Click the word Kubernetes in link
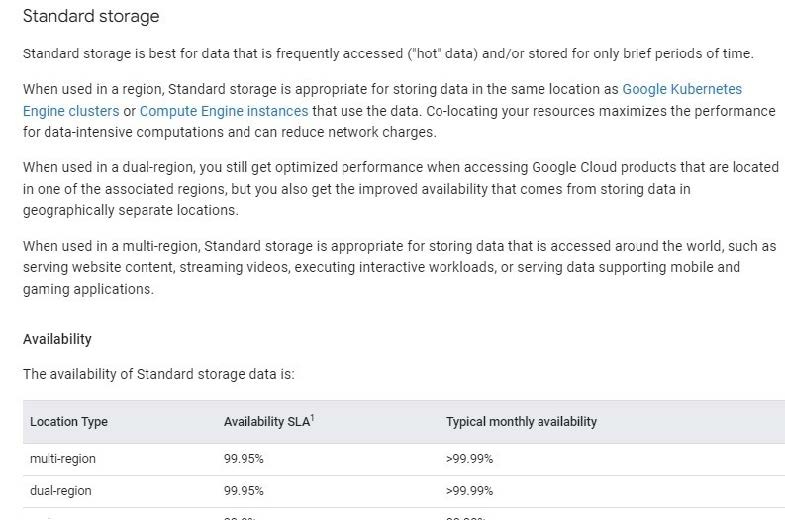785x520 pixels. [706, 89]
